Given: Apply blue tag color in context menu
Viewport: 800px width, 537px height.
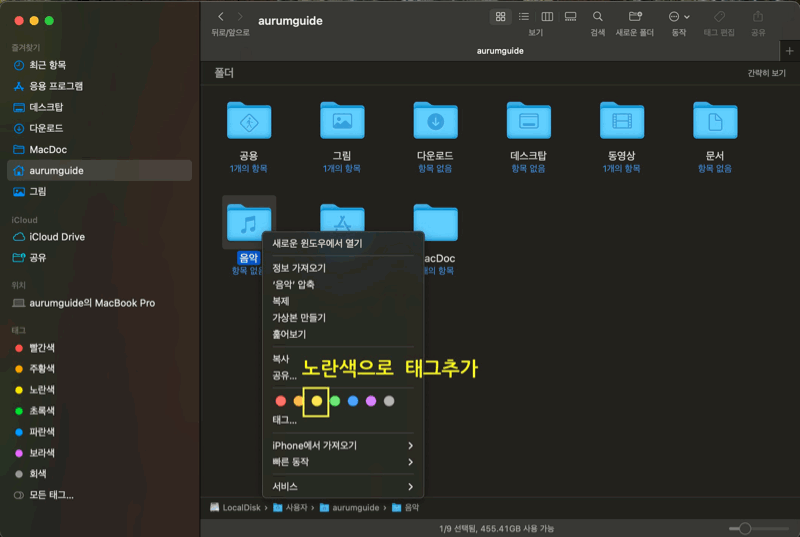Looking at the screenshot, I should [353, 401].
